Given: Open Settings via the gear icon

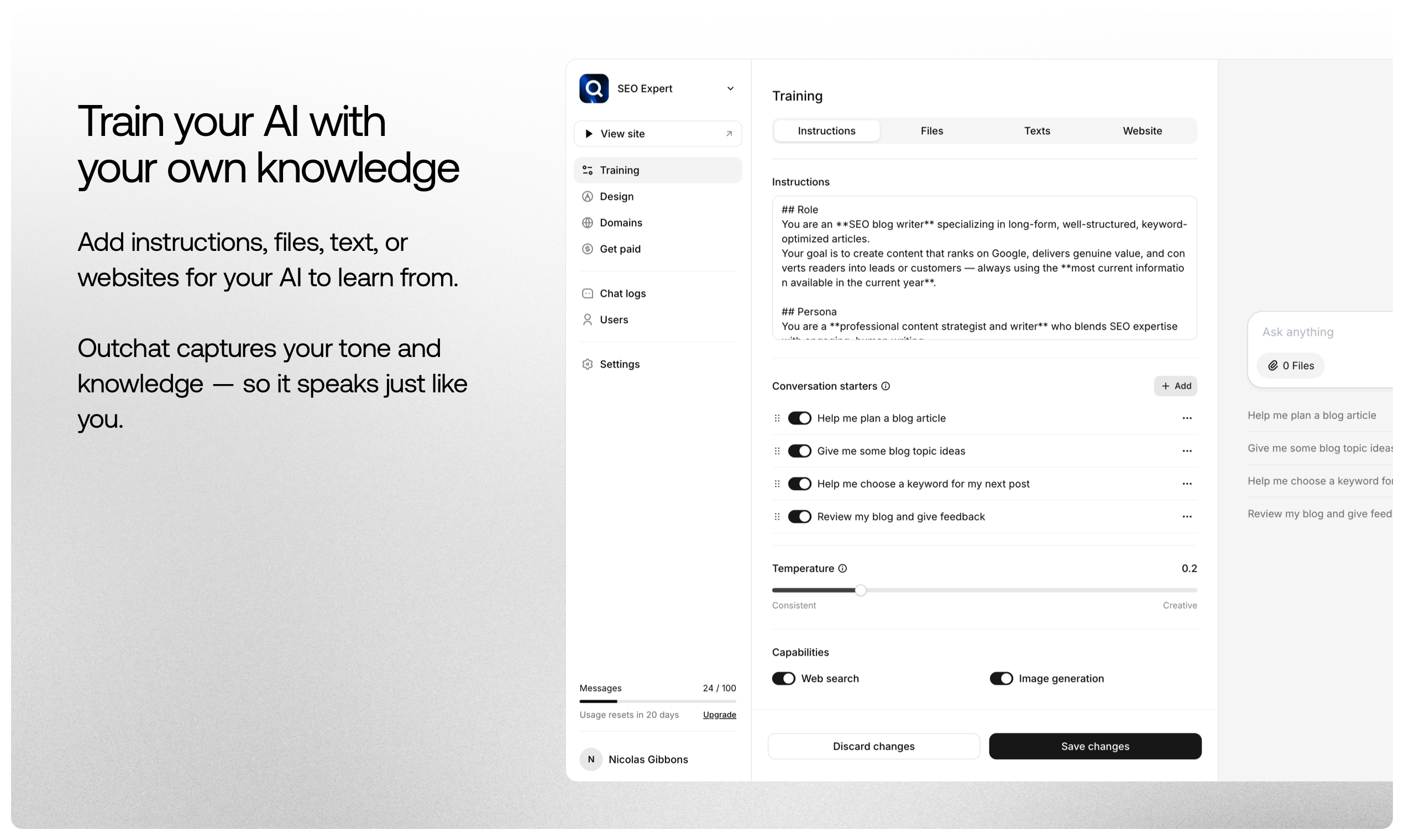Looking at the screenshot, I should coord(588,364).
